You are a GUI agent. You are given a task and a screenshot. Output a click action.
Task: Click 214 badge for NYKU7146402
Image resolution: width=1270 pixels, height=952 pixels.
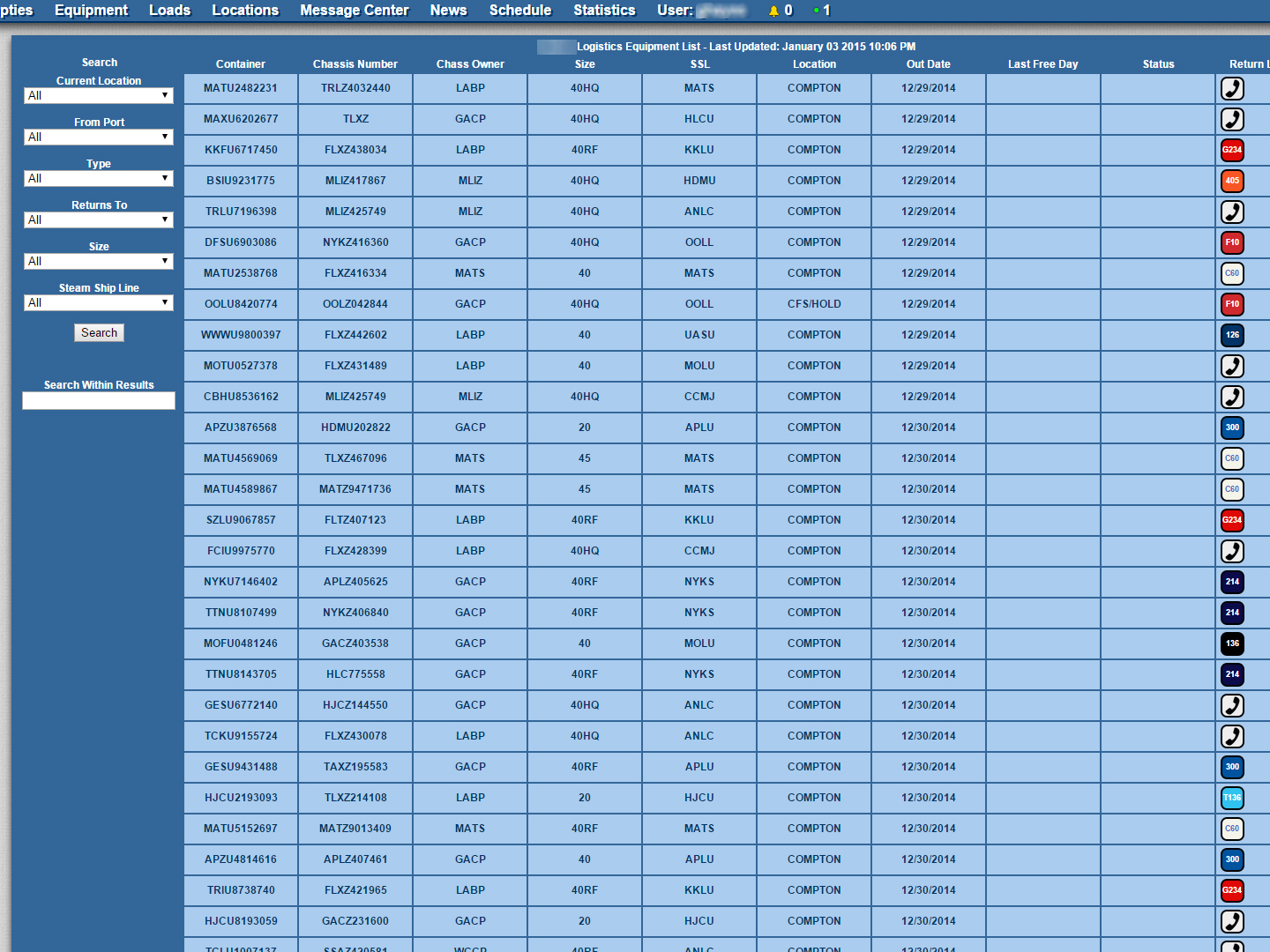1232,582
